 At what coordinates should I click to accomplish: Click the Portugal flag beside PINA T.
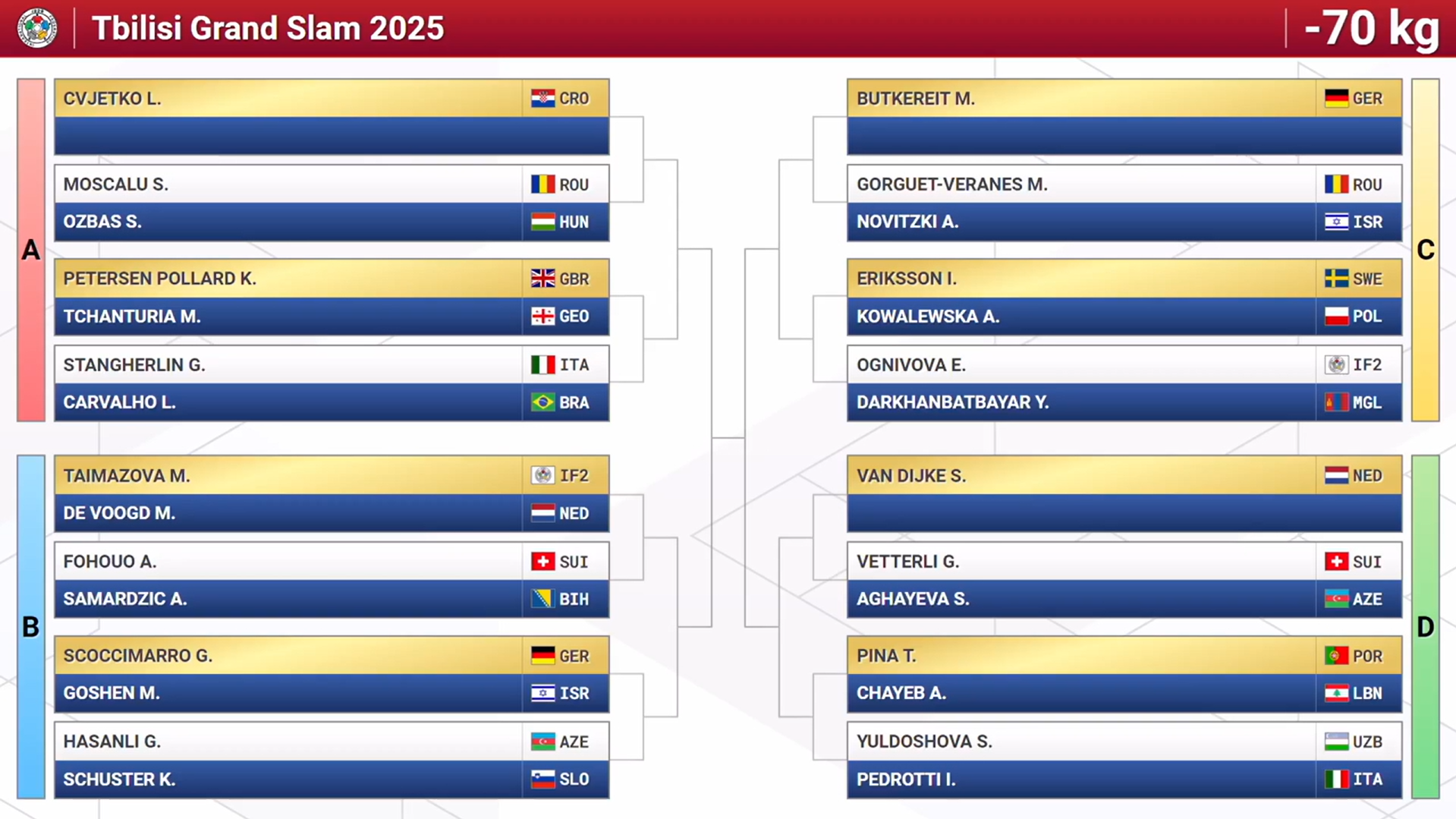tap(1336, 656)
